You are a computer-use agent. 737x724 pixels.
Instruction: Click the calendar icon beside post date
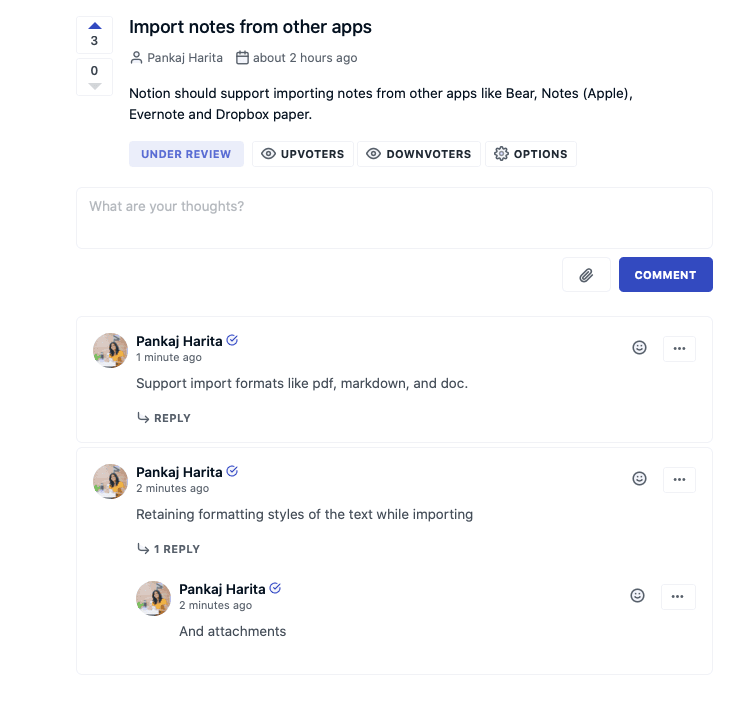pos(242,58)
